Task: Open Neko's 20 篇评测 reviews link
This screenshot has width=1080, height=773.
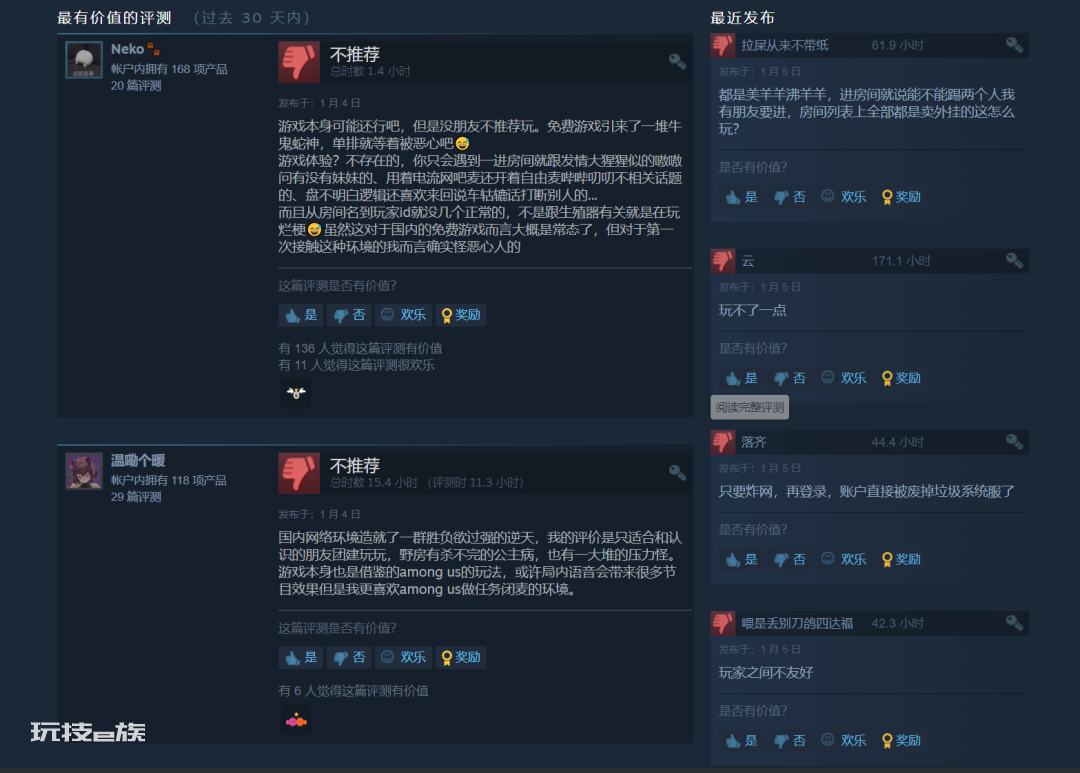Action: click(136, 85)
